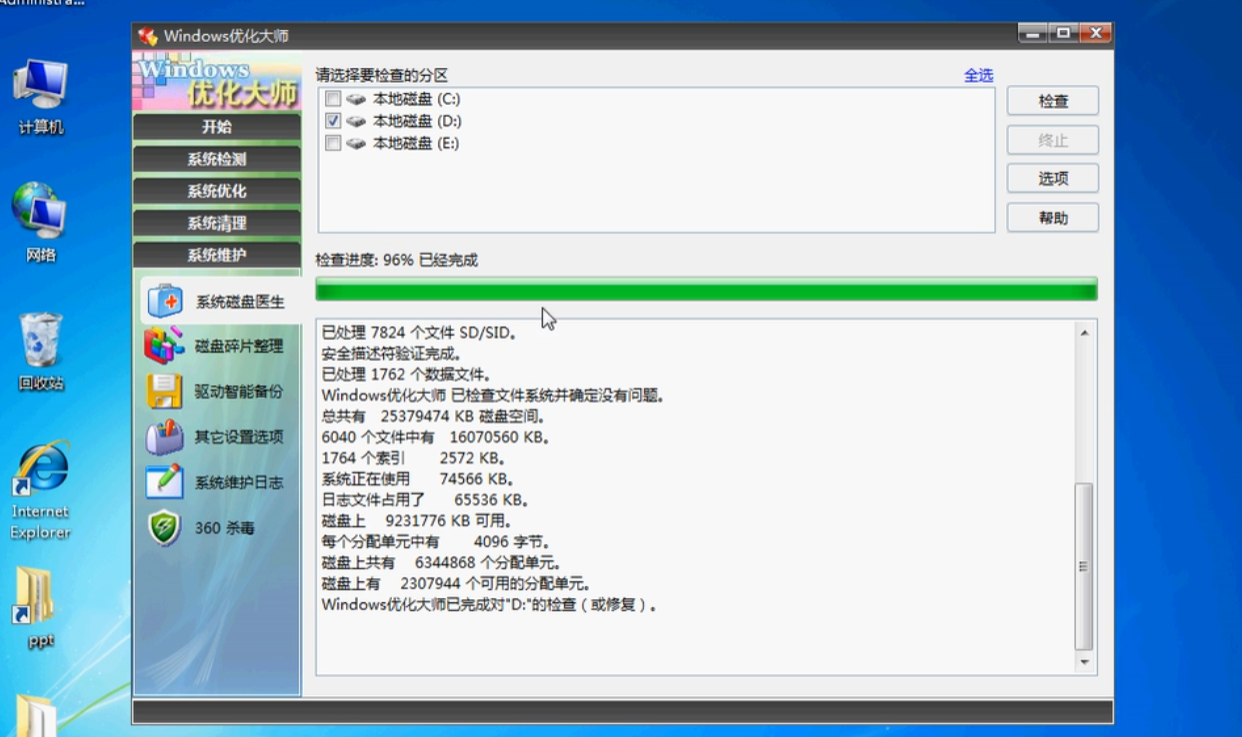Click the green check progress bar
Image resolution: width=1242 pixels, height=737 pixels.
706,289
